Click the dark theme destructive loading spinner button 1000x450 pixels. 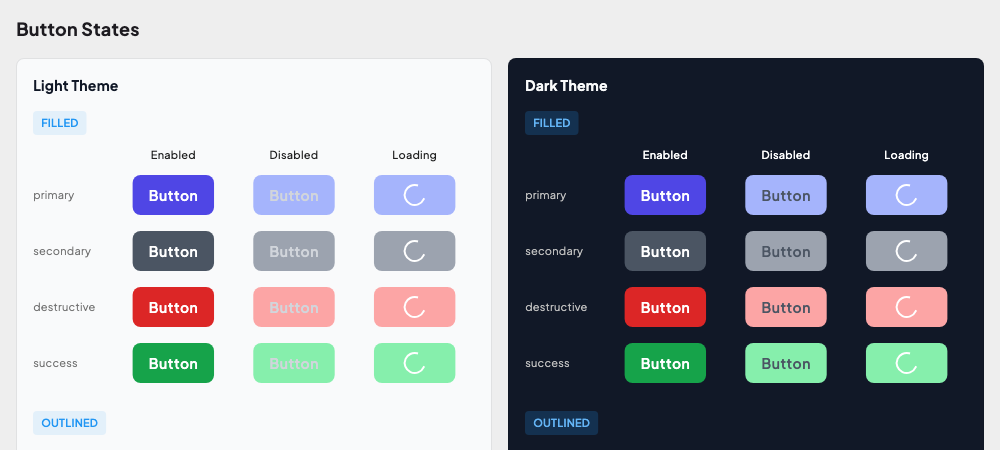906,307
